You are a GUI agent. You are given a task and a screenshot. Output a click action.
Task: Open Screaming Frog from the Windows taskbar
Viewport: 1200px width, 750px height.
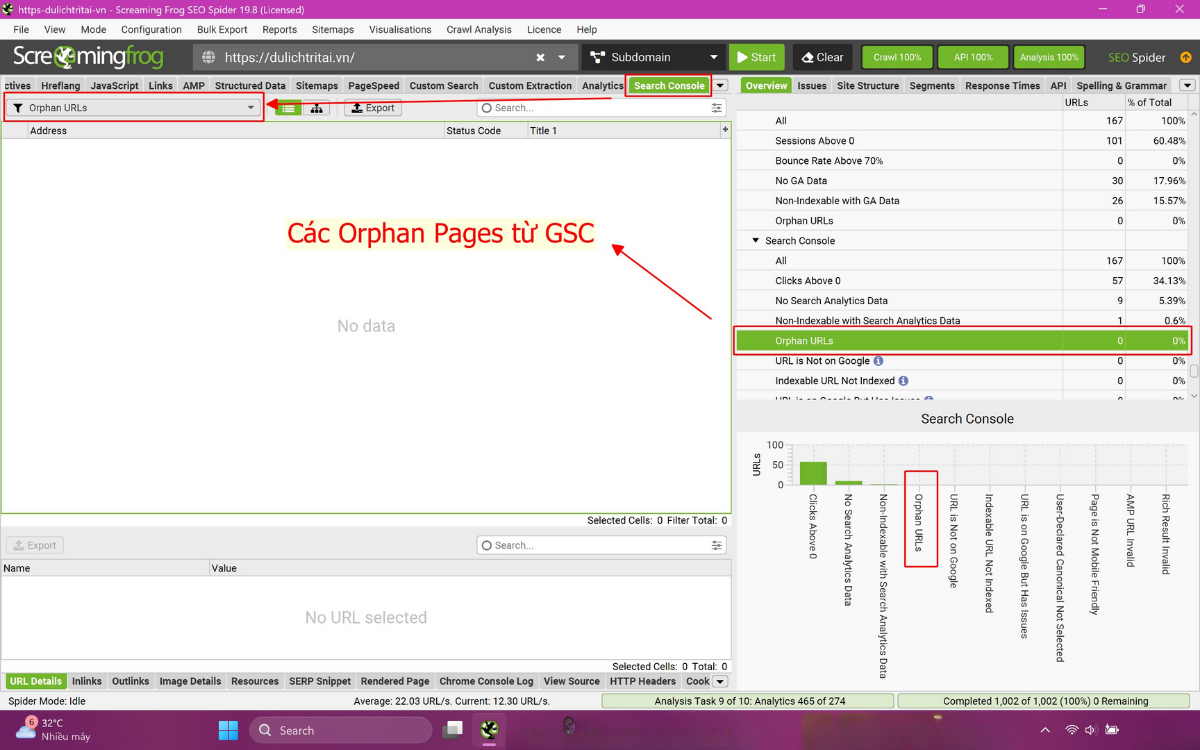coord(489,729)
